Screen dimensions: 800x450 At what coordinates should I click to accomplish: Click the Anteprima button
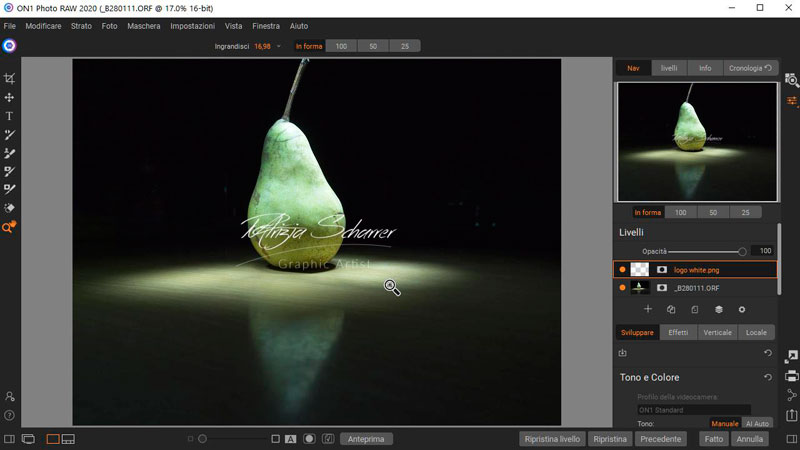click(x=366, y=439)
